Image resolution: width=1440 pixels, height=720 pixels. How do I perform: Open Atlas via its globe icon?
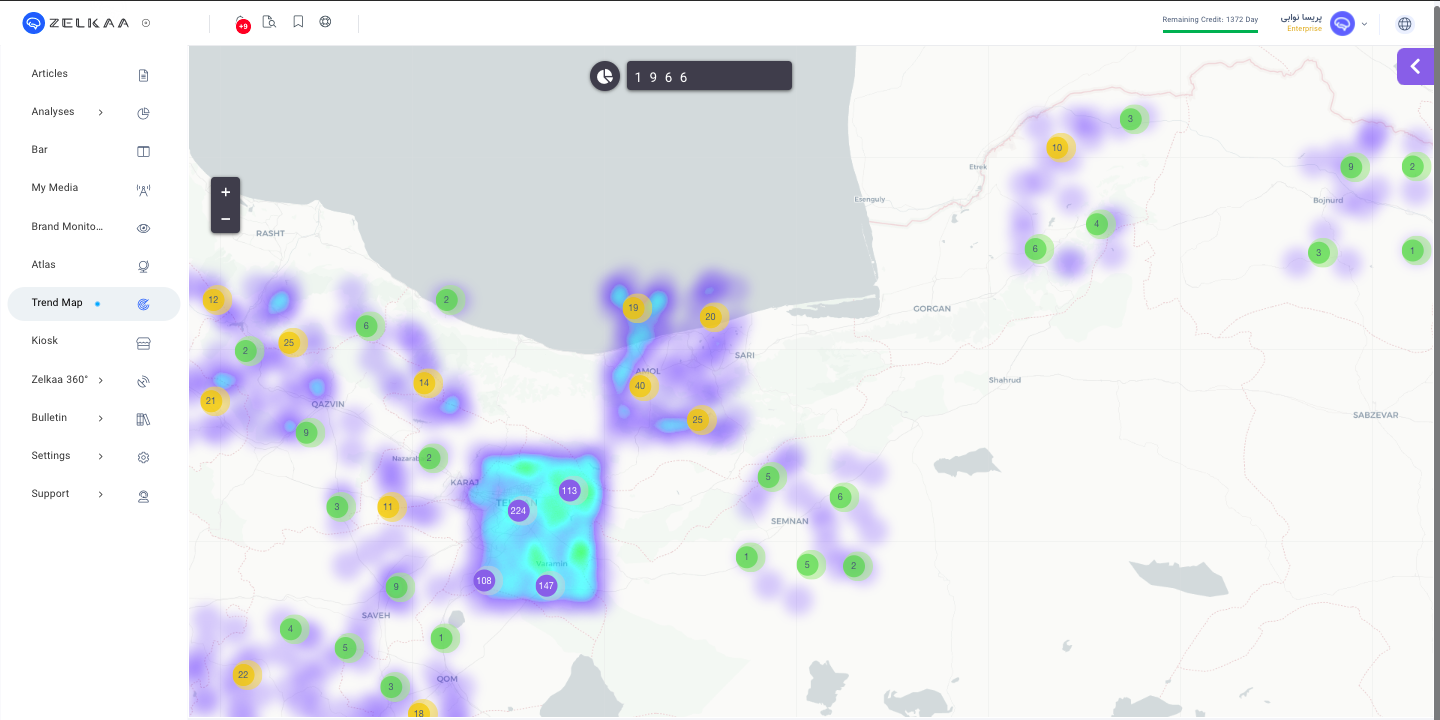point(143,266)
